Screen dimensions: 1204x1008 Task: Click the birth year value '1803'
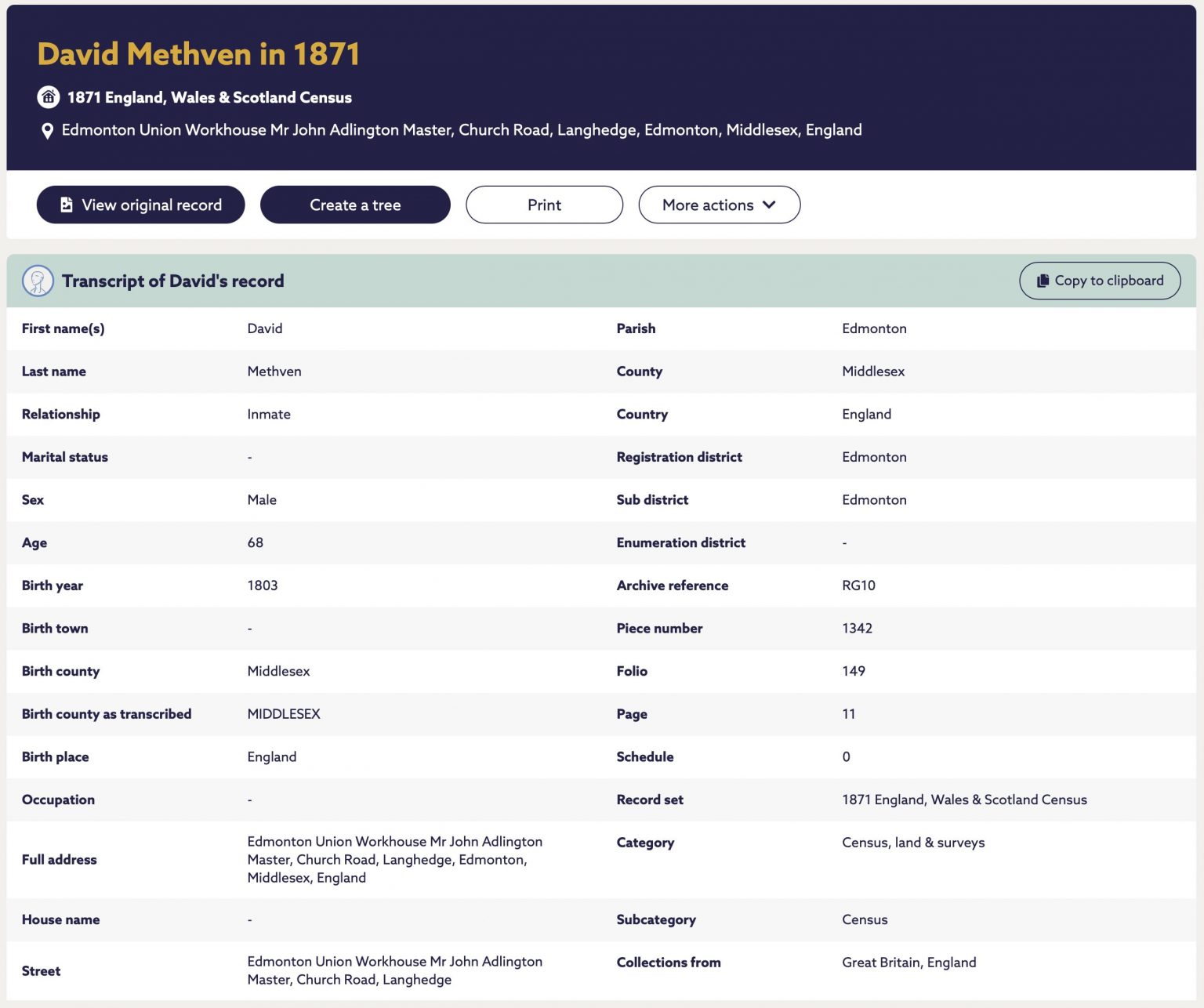click(263, 586)
